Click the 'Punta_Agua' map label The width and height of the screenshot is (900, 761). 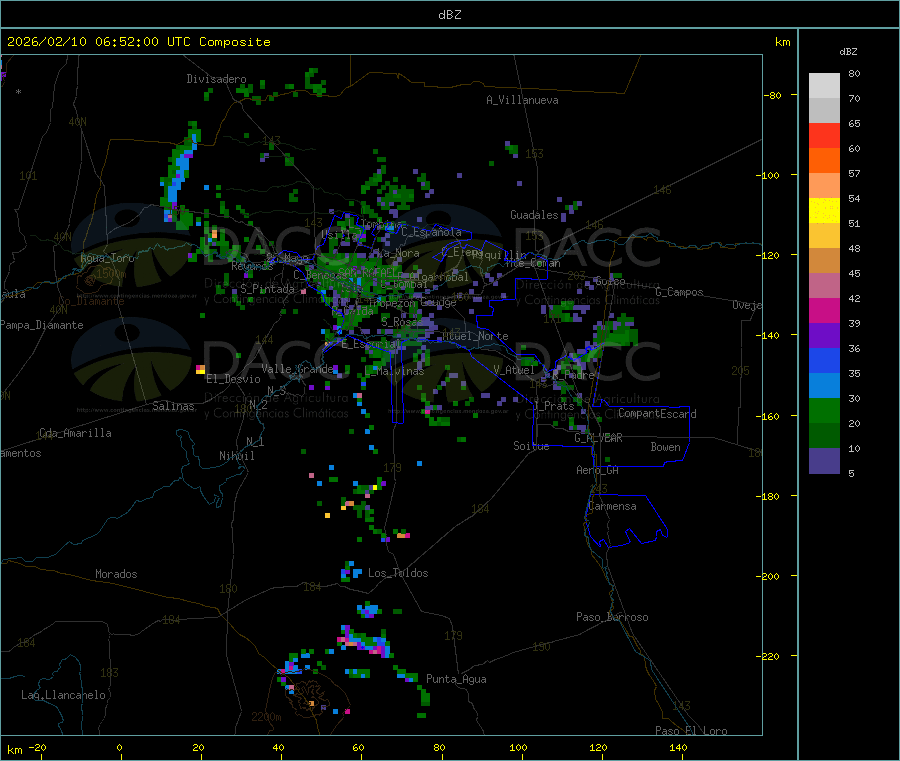pyautogui.click(x=456, y=679)
